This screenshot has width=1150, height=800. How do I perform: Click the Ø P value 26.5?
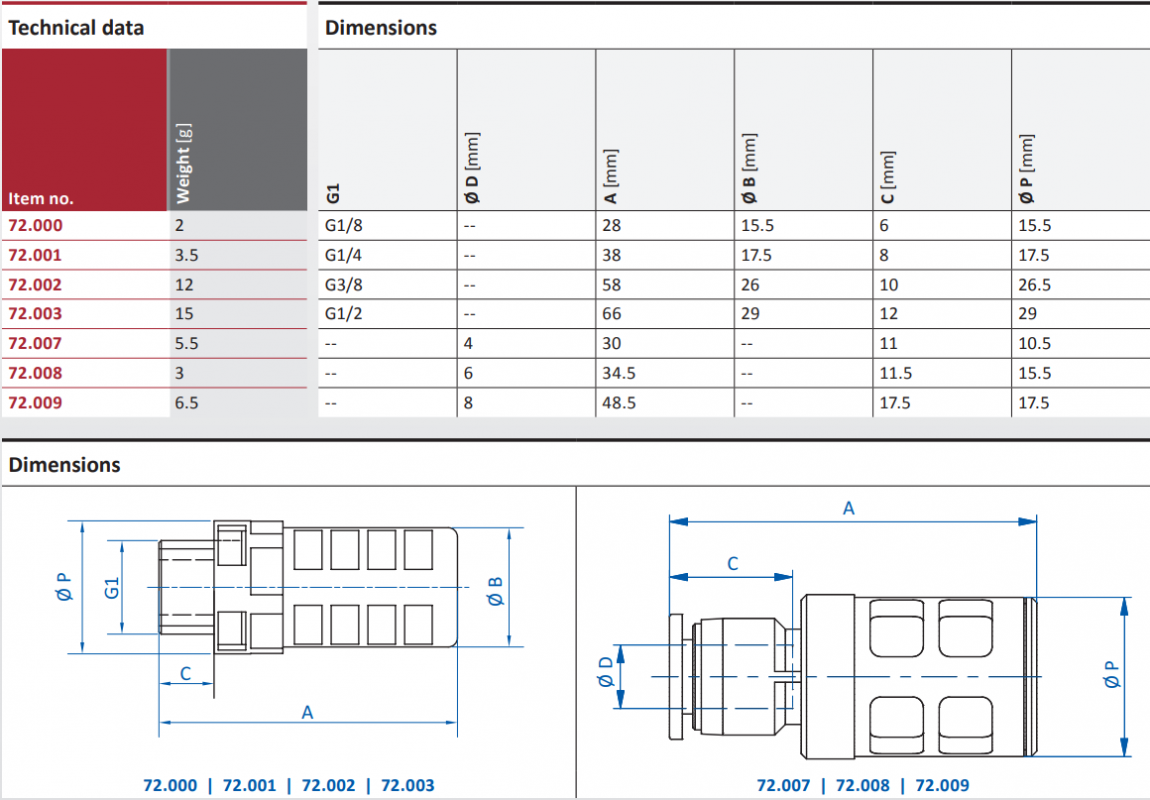pyautogui.click(x=1034, y=285)
